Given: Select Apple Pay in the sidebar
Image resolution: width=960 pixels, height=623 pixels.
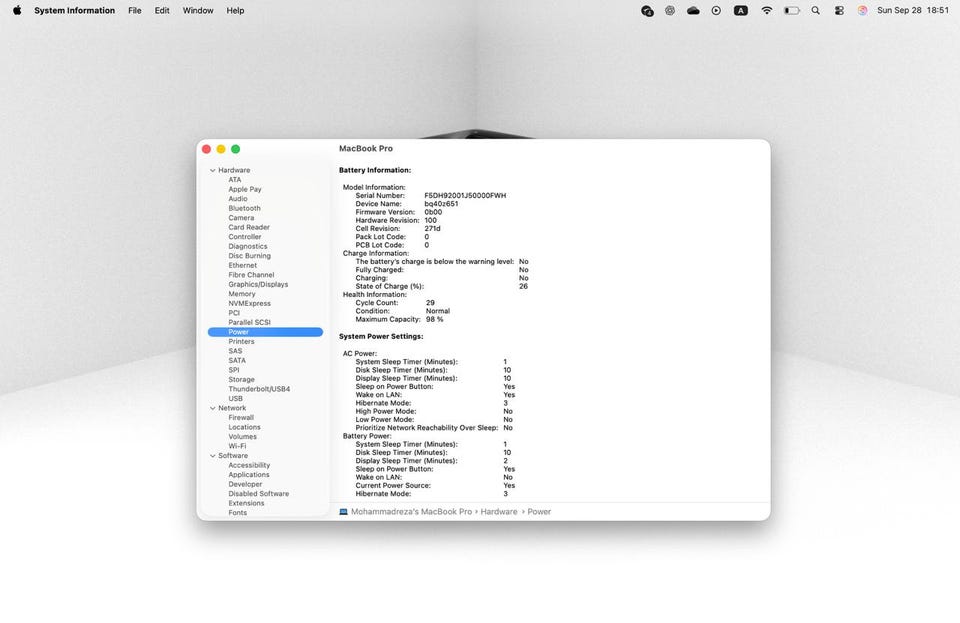Looking at the screenshot, I should (x=245, y=189).
